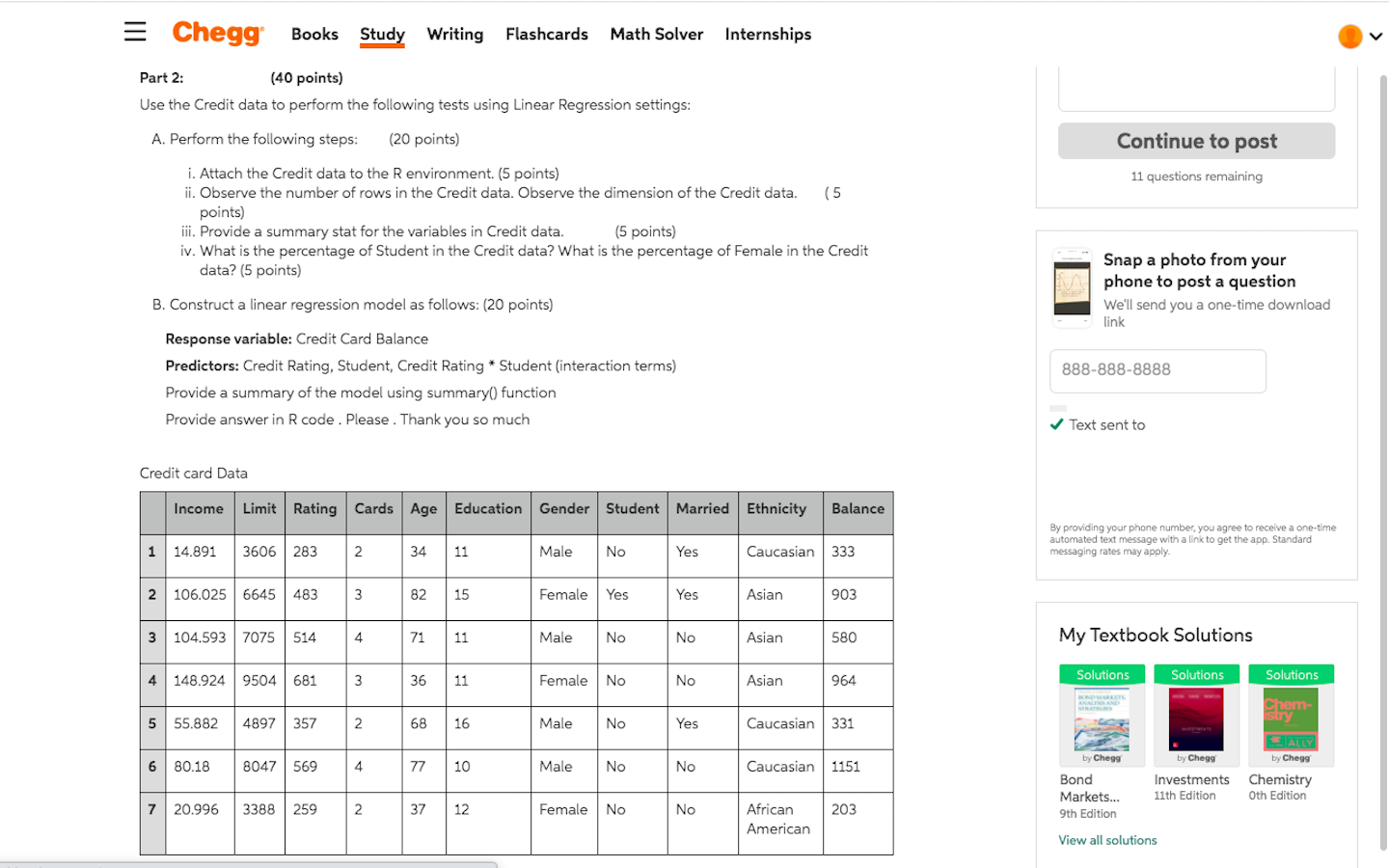The width and height of the screenshot is (1389, 868).
Task: Click the green checkmark beside Text sent to
Action: (1056, 423)
